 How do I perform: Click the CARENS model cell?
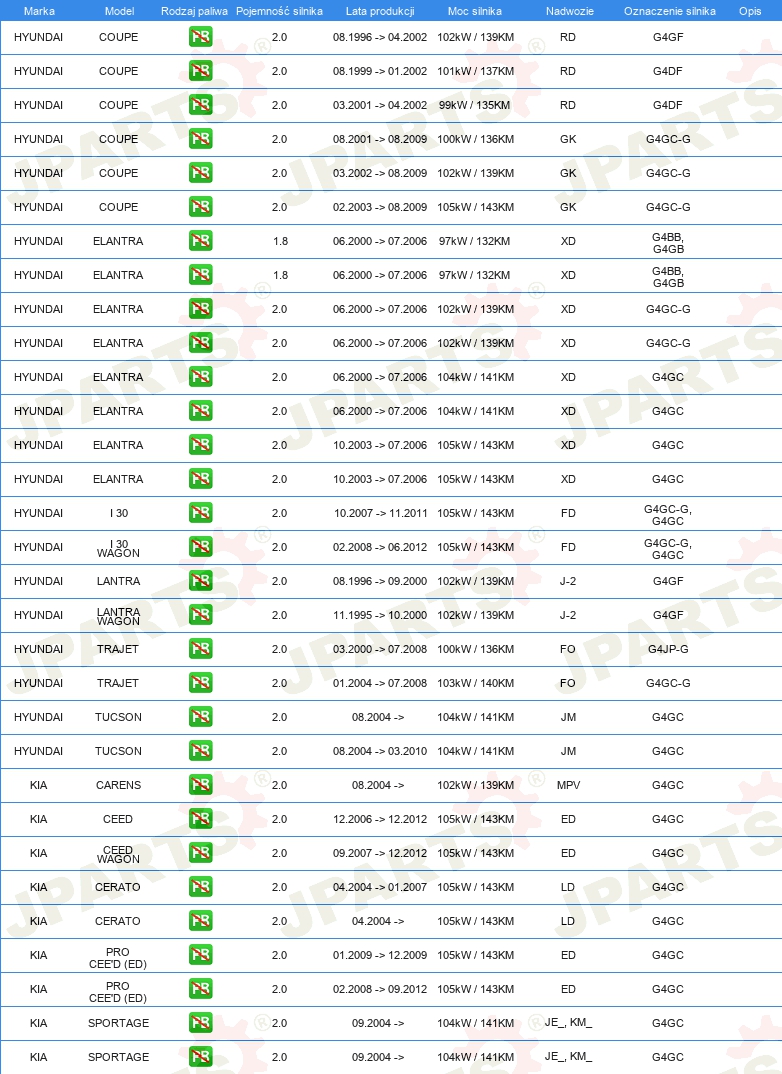(118, 785)
